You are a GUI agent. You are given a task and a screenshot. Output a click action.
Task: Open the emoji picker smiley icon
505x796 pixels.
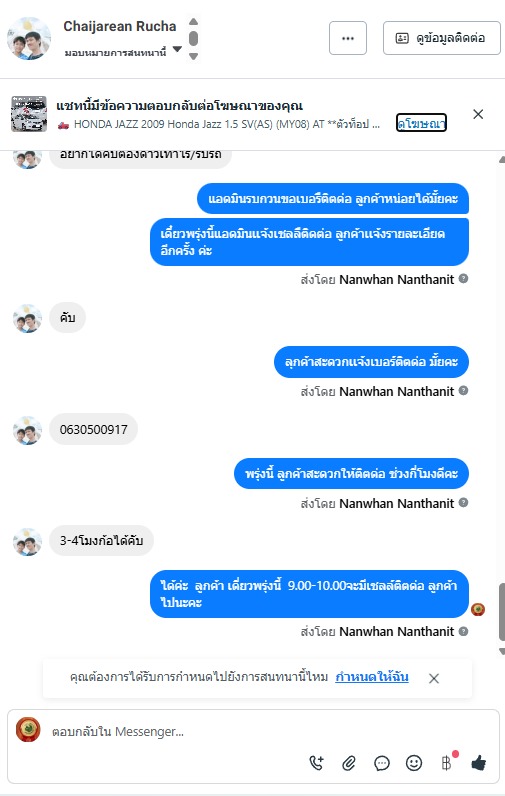click(414, 762)
